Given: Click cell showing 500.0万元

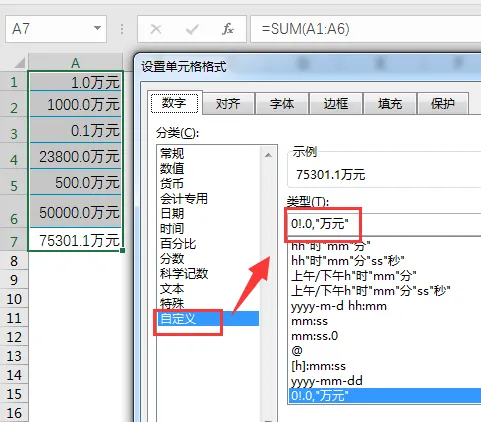Looking at the screenshot, I should [76, 182].
